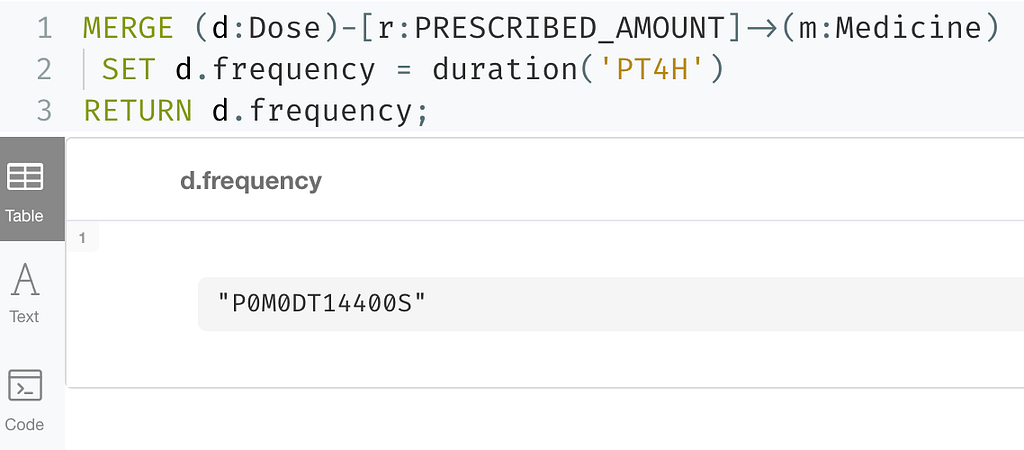Screen dimensions: 1024x450
Task: Place cursor on the MERGE keyword
Action: 128,28
